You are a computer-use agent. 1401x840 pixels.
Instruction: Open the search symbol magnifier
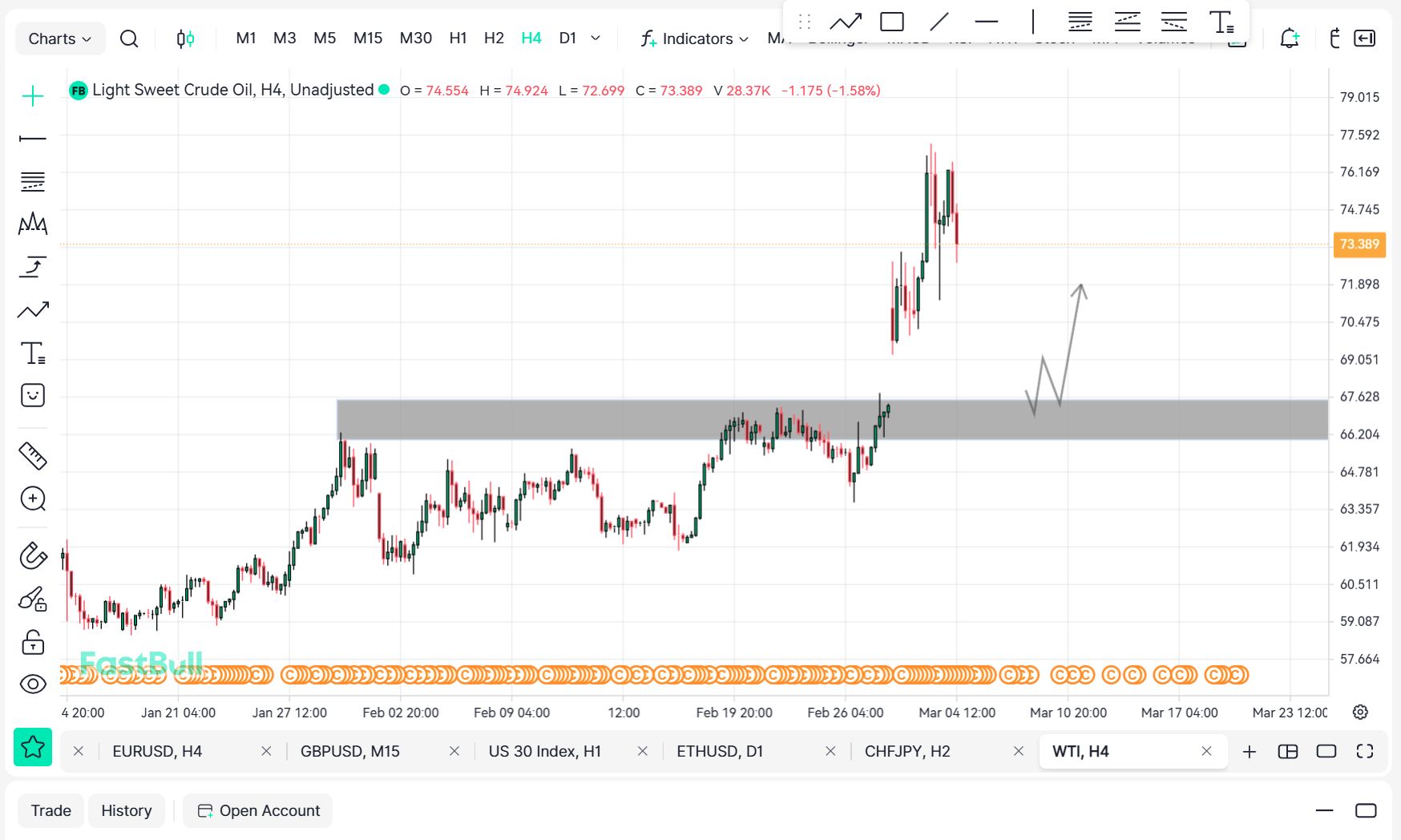click(128, 38)
